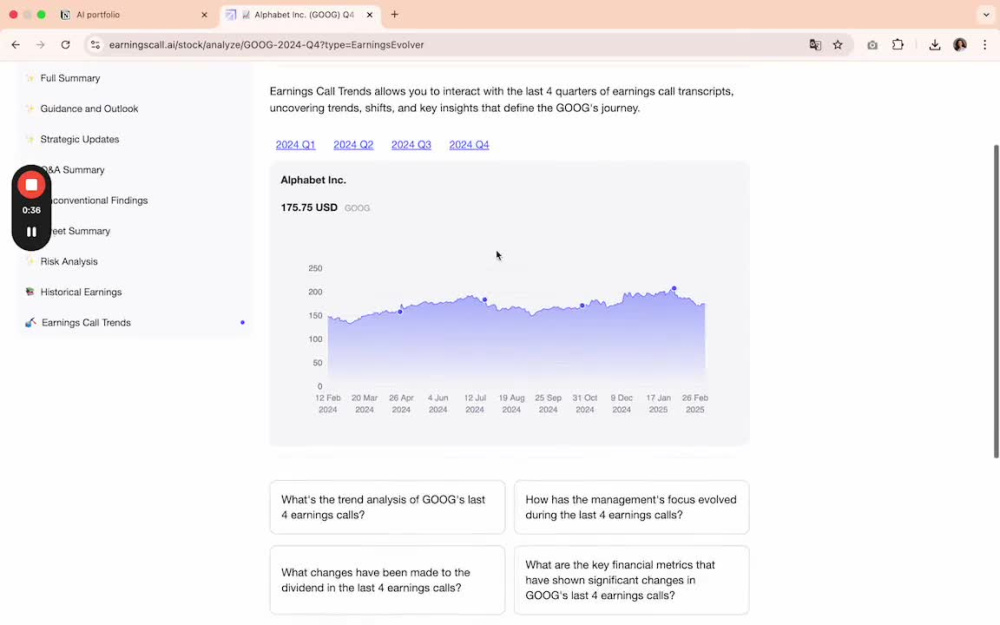
Task: Click the early 2025 peak marker on chart
Action: 674,288
